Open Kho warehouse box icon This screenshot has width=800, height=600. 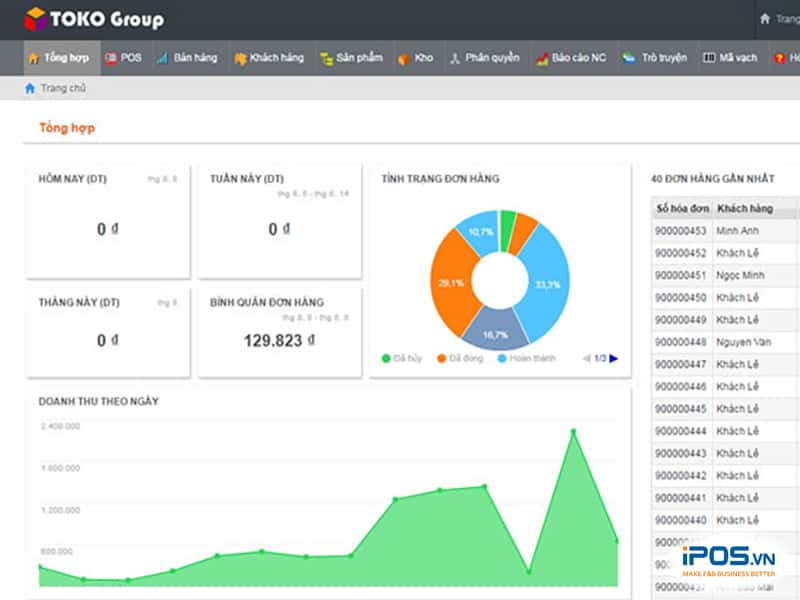tap(404, 58)
